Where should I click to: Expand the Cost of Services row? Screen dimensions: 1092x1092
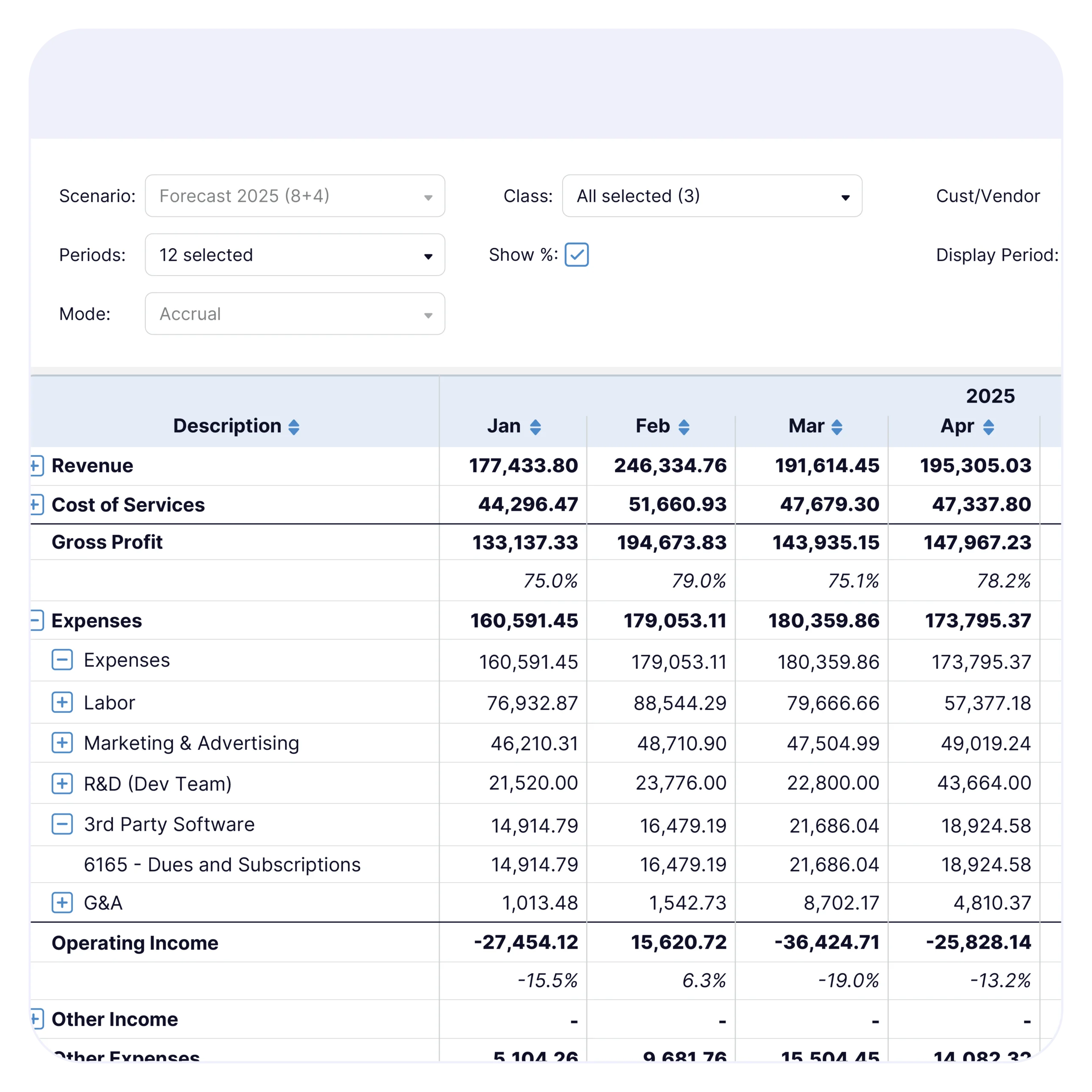(36, 504)
